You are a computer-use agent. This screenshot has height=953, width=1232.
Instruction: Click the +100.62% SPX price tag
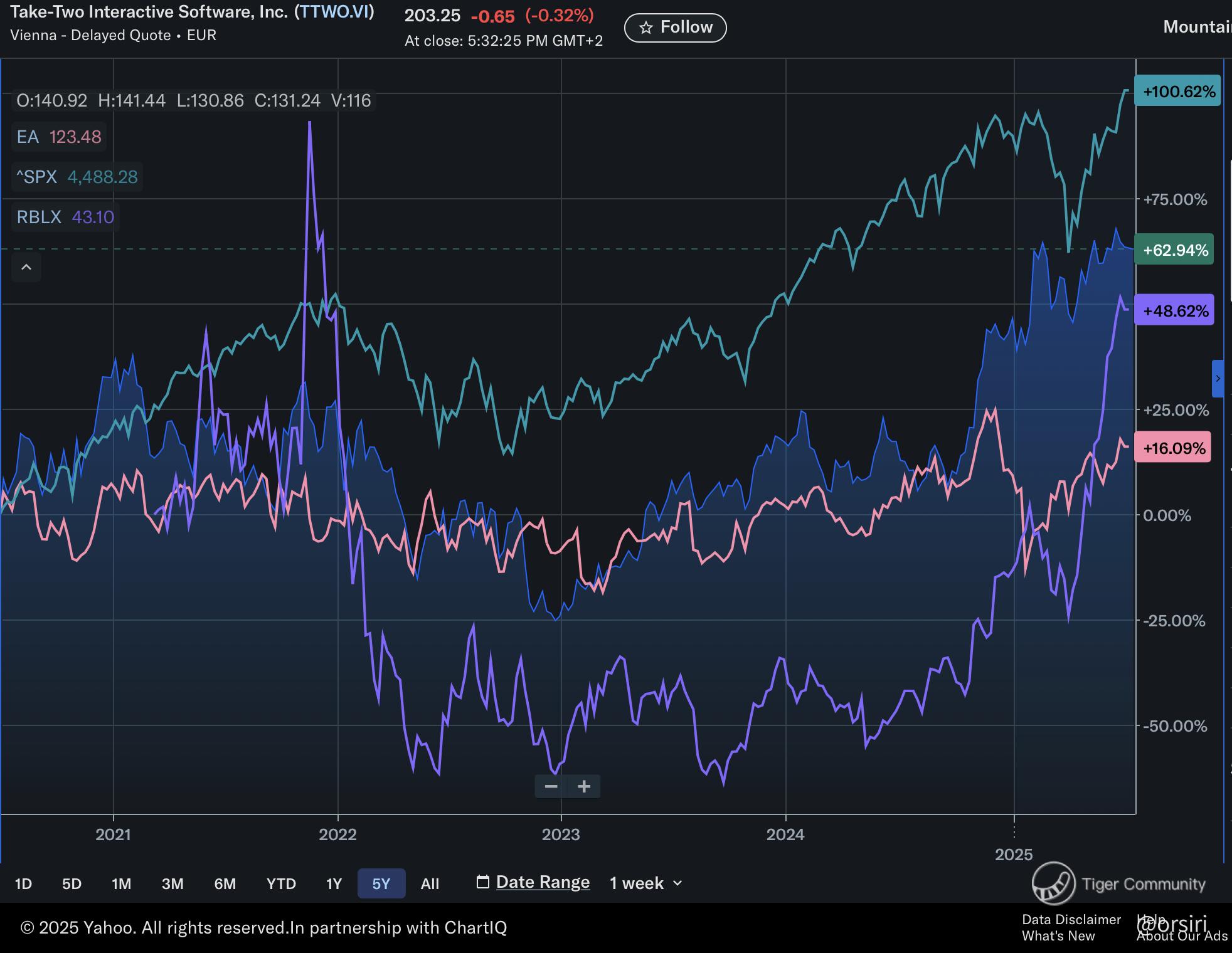coord(1178,92)
